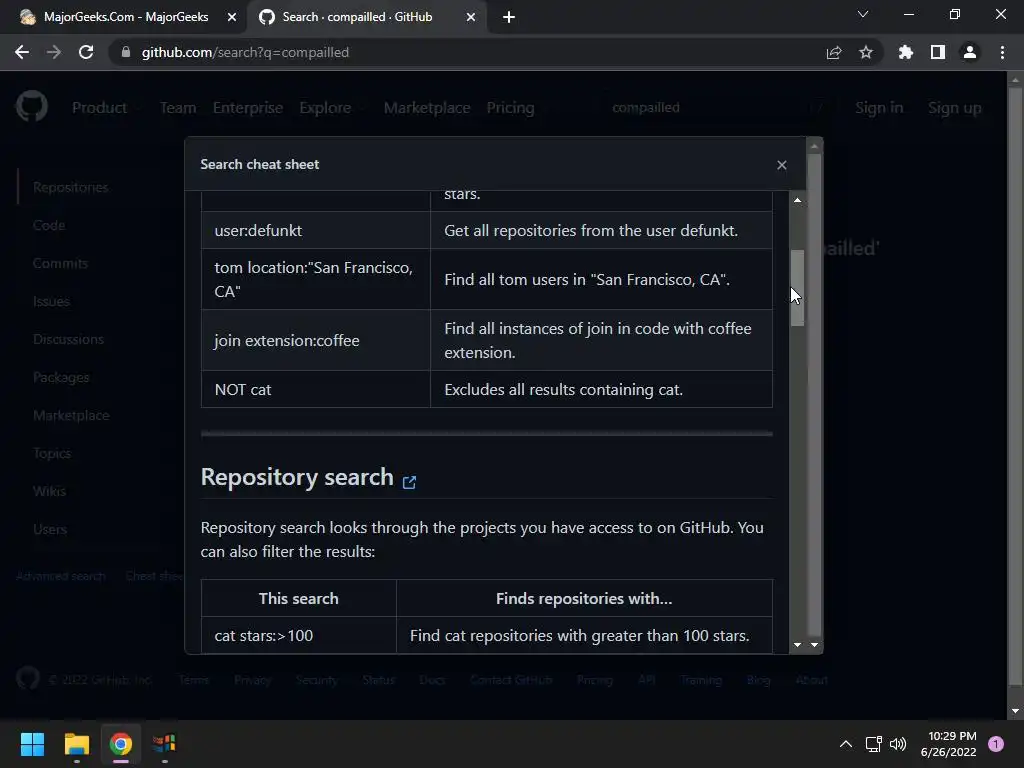This screenshot has height=768, width=1024.
Task: Show hidden system tray icons
Action: pos(846,744)
